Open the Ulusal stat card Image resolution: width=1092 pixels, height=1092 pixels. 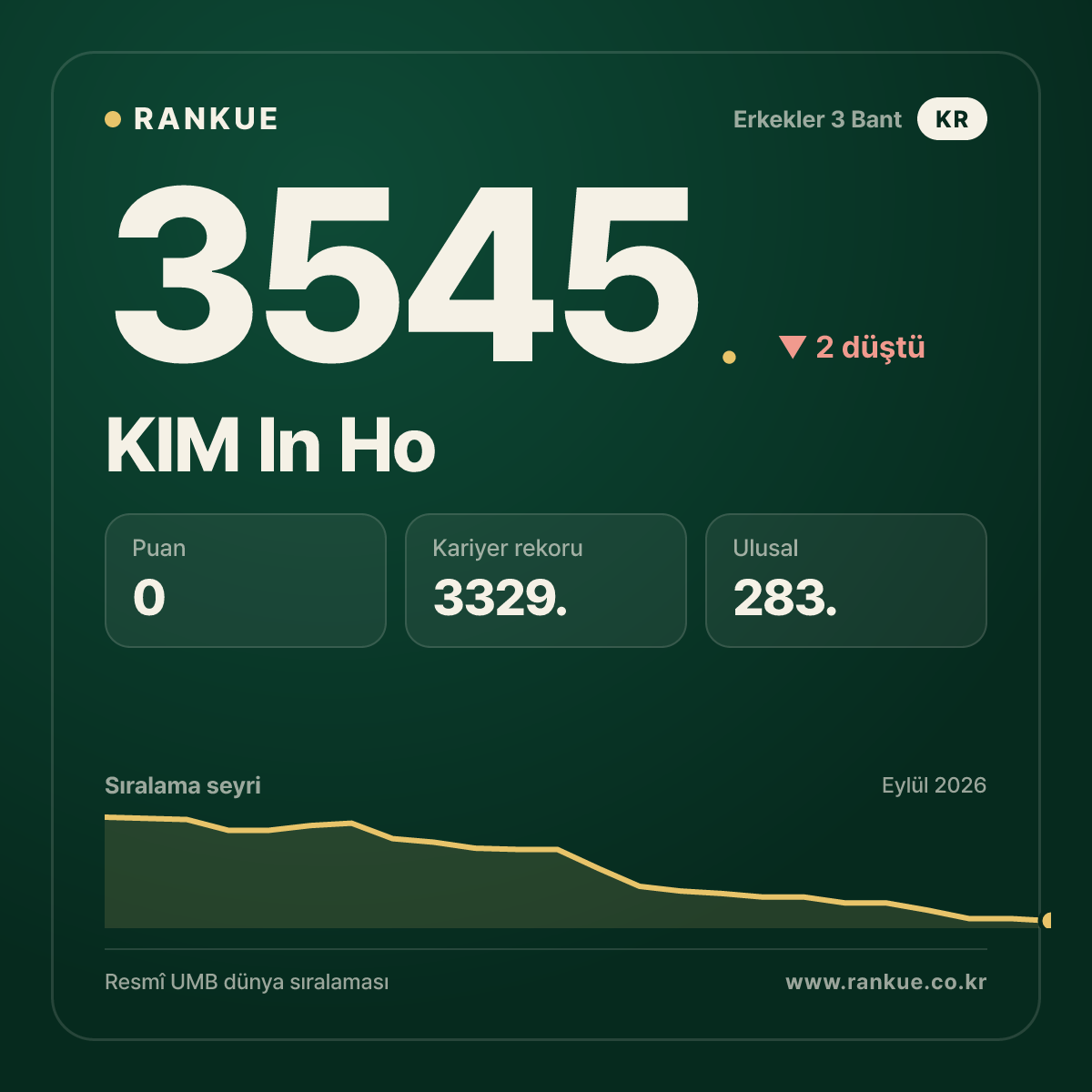(846, 581)
